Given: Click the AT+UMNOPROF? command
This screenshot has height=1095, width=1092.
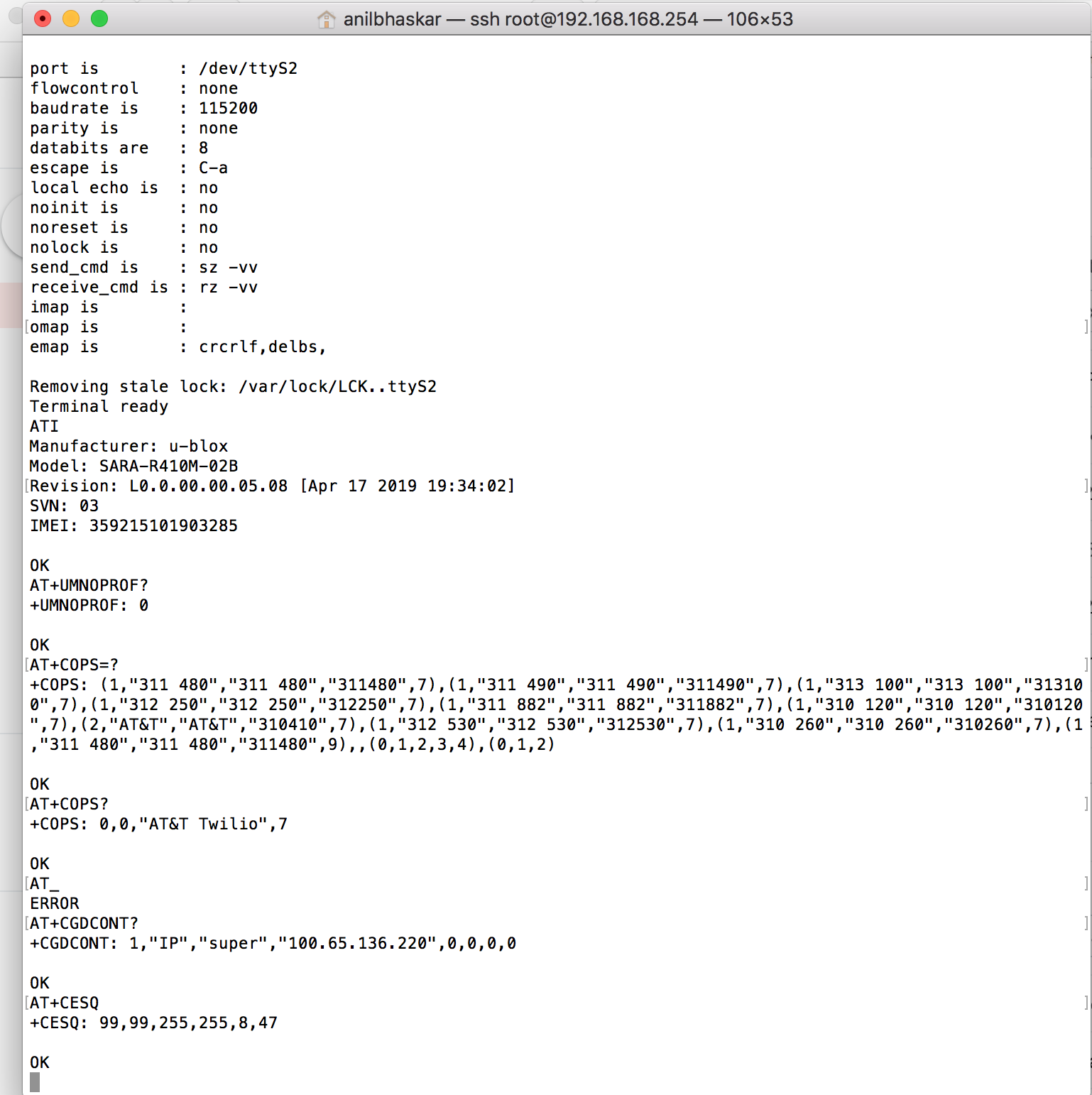Looking at the screenshot, I should coord(89,585).
